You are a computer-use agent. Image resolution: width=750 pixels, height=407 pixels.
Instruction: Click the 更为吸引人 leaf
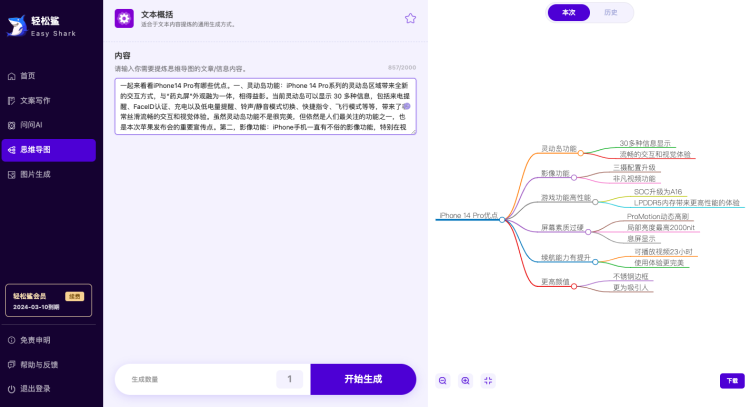pyautogui.click(x=630, y=287)
